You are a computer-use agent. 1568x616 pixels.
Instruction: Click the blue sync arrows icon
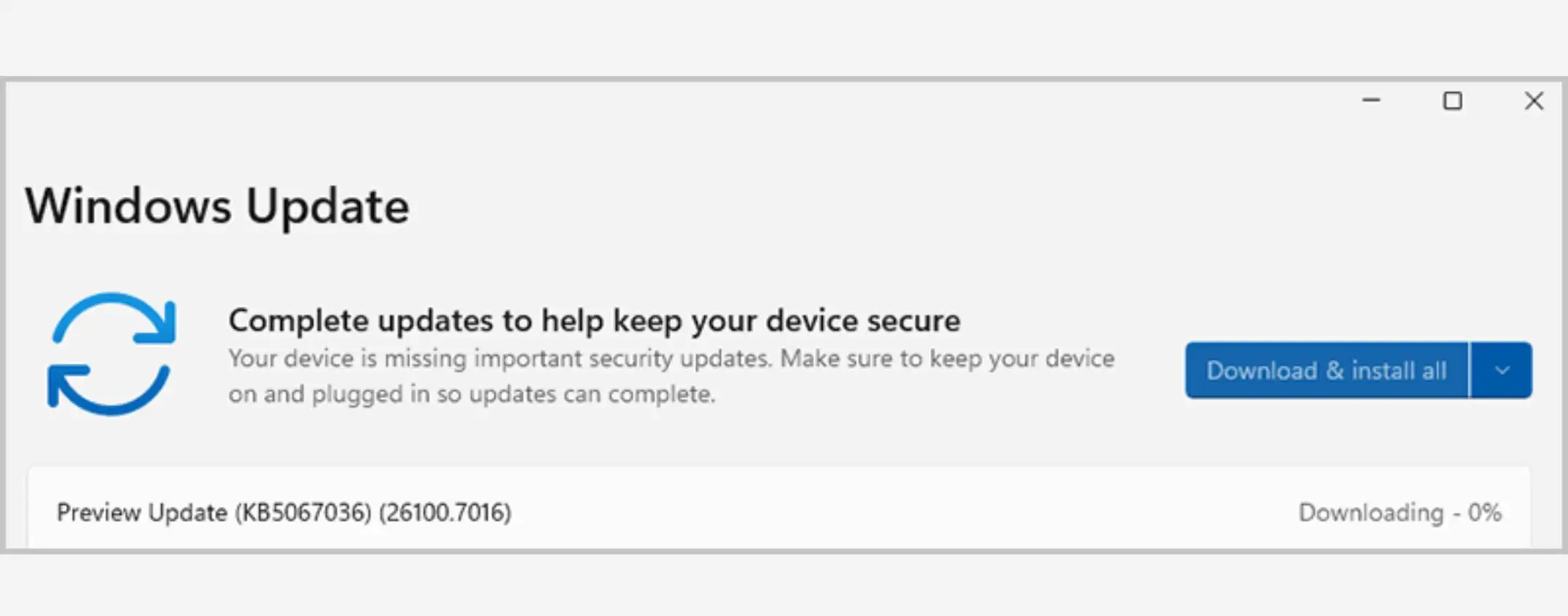[x=112, y=354]
